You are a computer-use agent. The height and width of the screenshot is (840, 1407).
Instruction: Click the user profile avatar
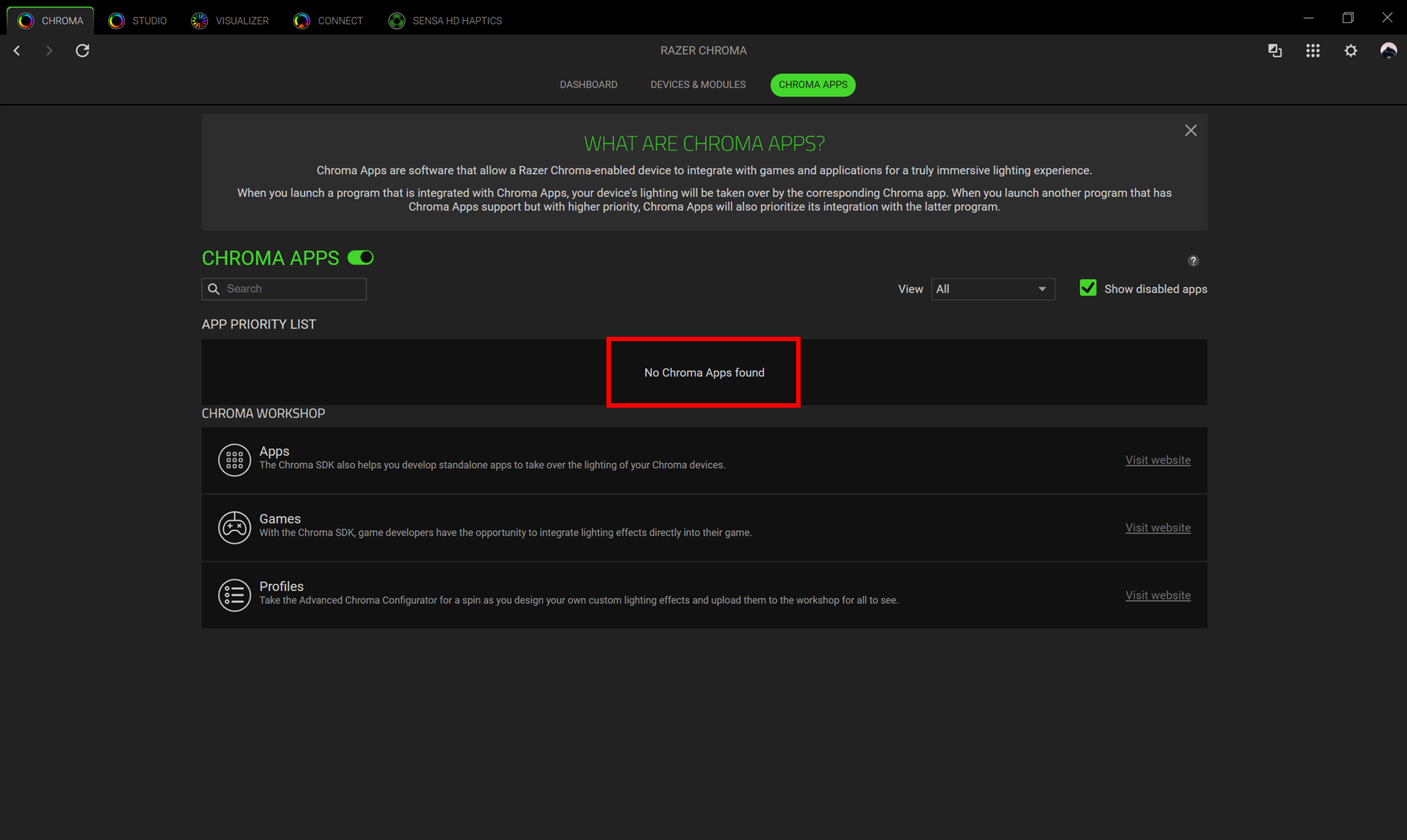1388,51
